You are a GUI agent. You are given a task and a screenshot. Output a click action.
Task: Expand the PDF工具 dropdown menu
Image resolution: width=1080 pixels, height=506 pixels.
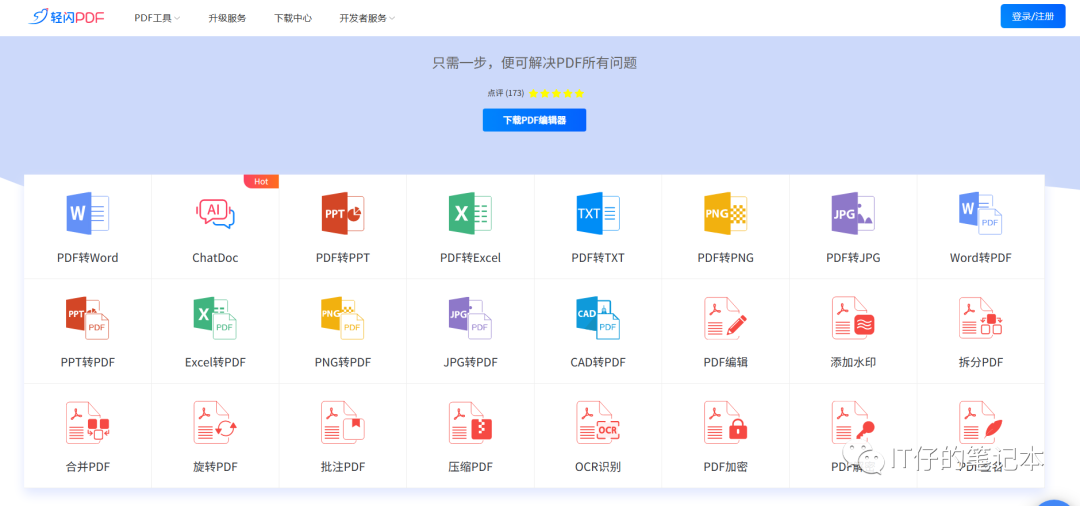(157, 18)
